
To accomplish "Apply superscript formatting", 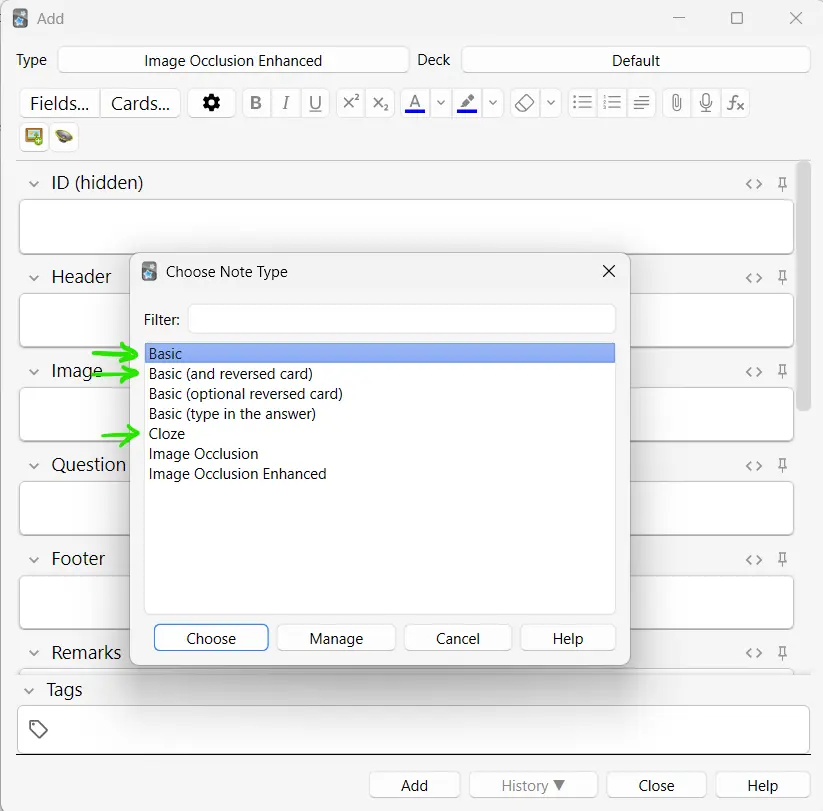I will click(351, 103).
